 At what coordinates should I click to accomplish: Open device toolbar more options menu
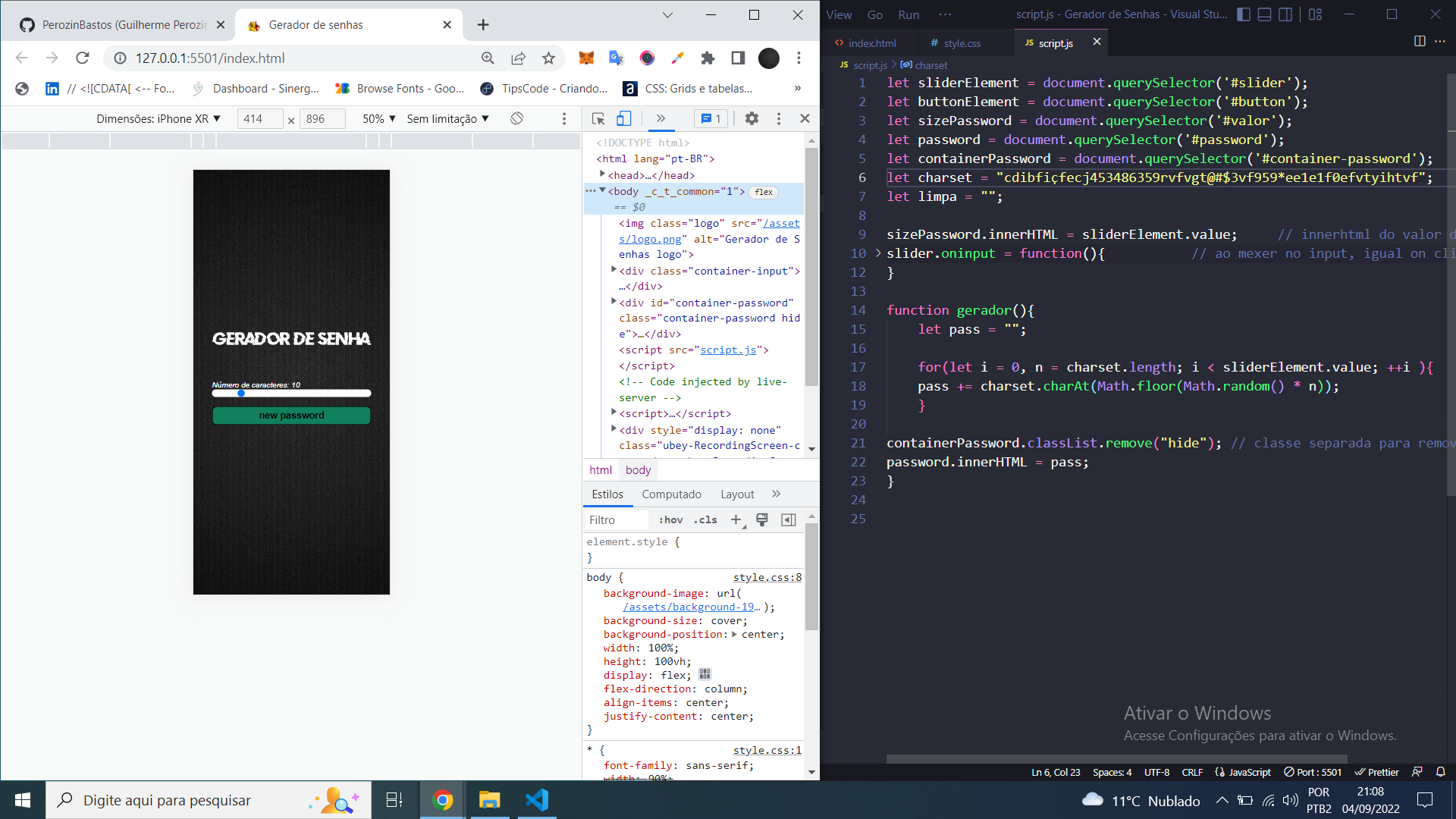pos(563,118)
